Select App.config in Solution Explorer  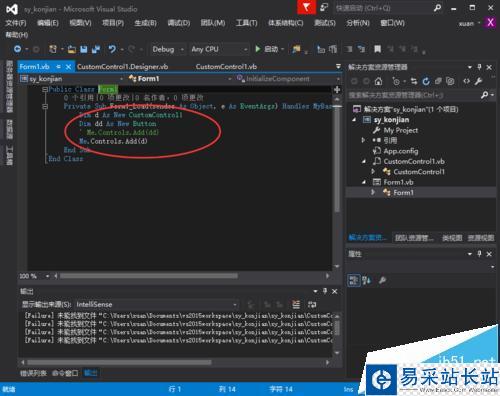(401, 151)
